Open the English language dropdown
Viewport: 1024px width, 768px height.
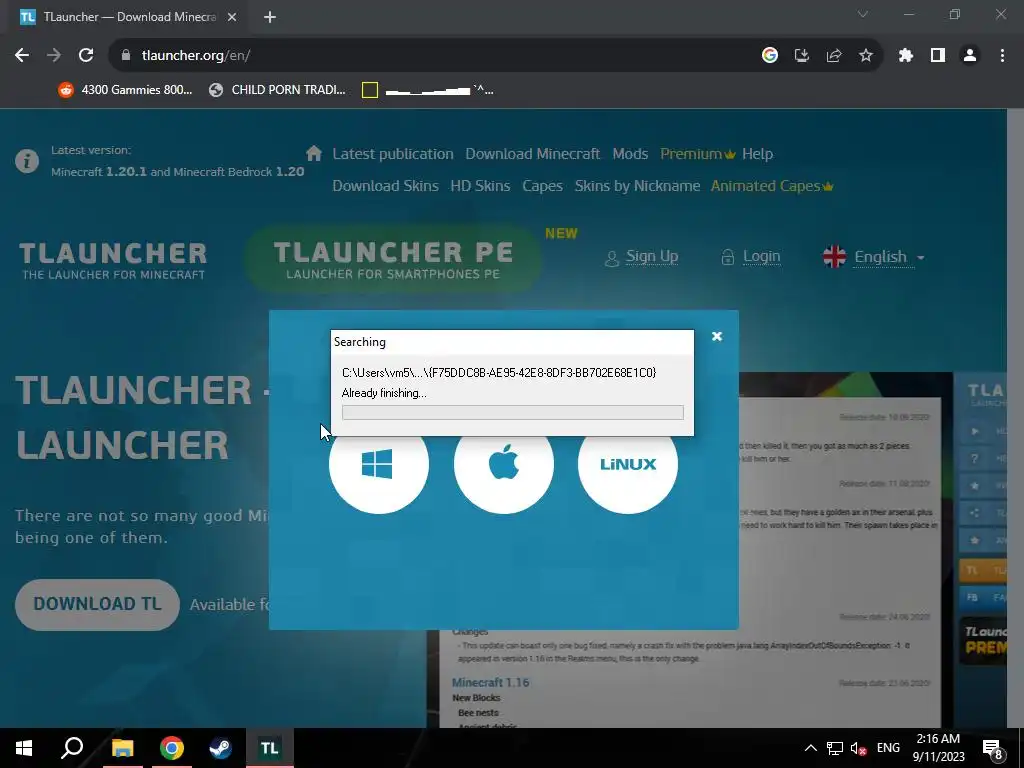click(x=874, y=257)
